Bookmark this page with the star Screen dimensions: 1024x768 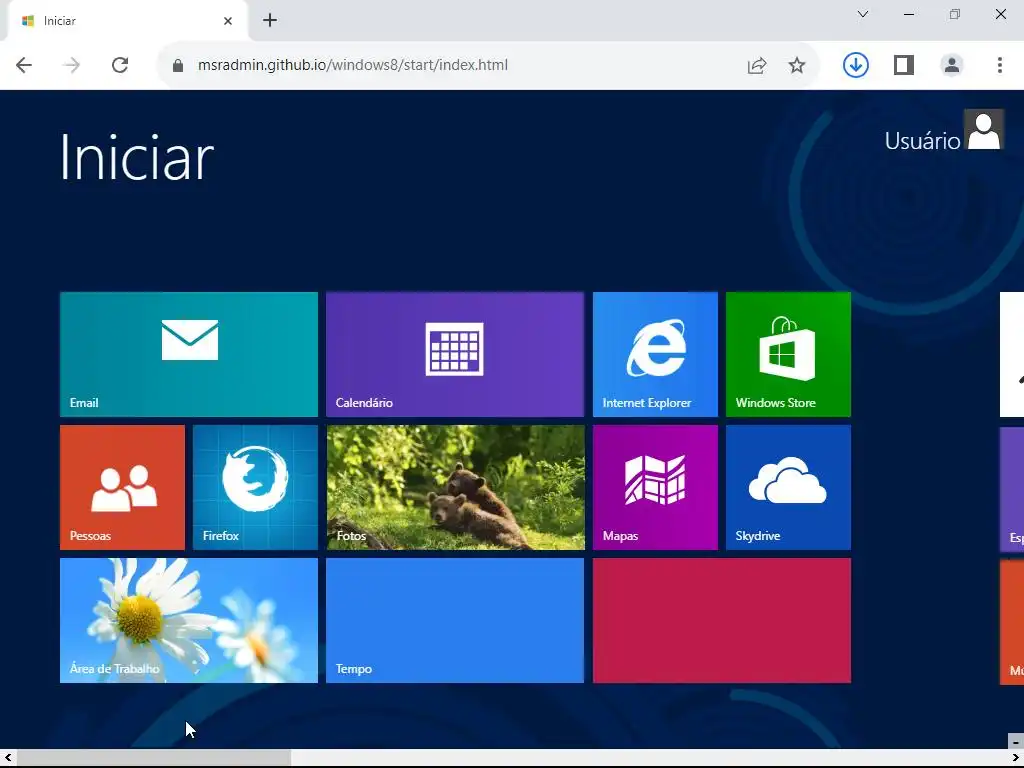[x=797, y=65]
